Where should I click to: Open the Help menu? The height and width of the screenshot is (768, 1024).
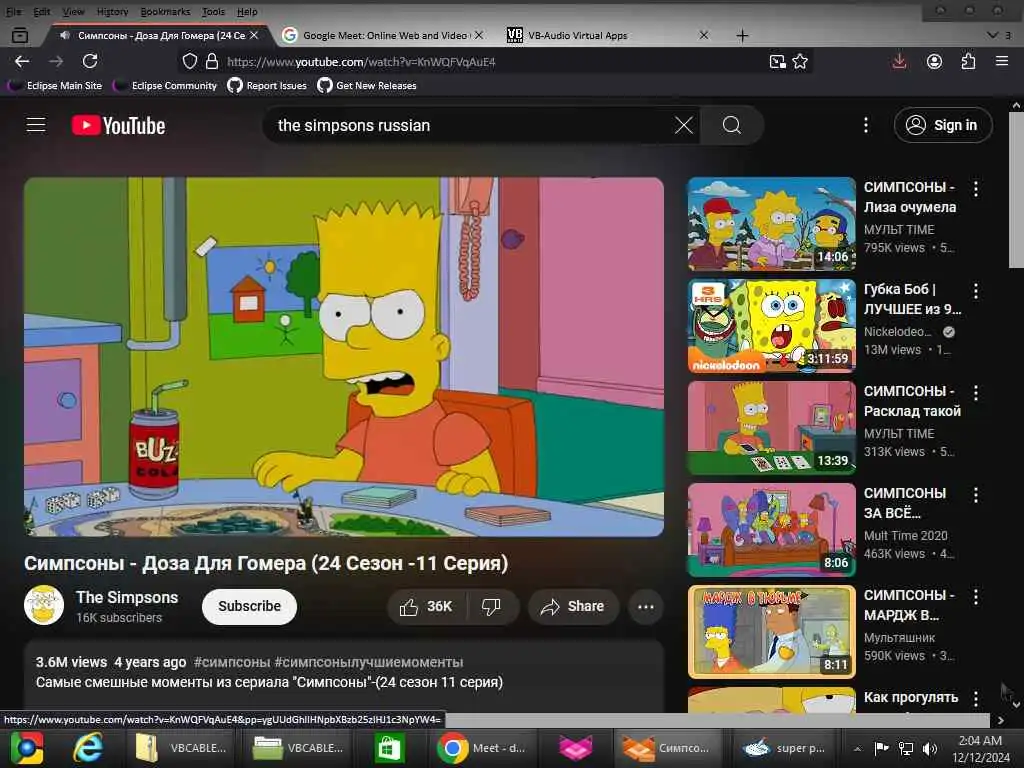tap(247, 12)
